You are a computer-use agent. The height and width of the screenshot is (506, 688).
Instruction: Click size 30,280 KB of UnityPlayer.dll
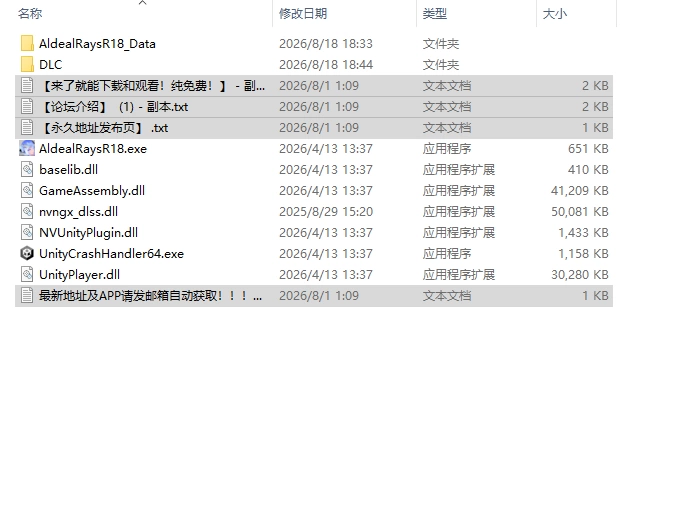(x=580, y=275)
